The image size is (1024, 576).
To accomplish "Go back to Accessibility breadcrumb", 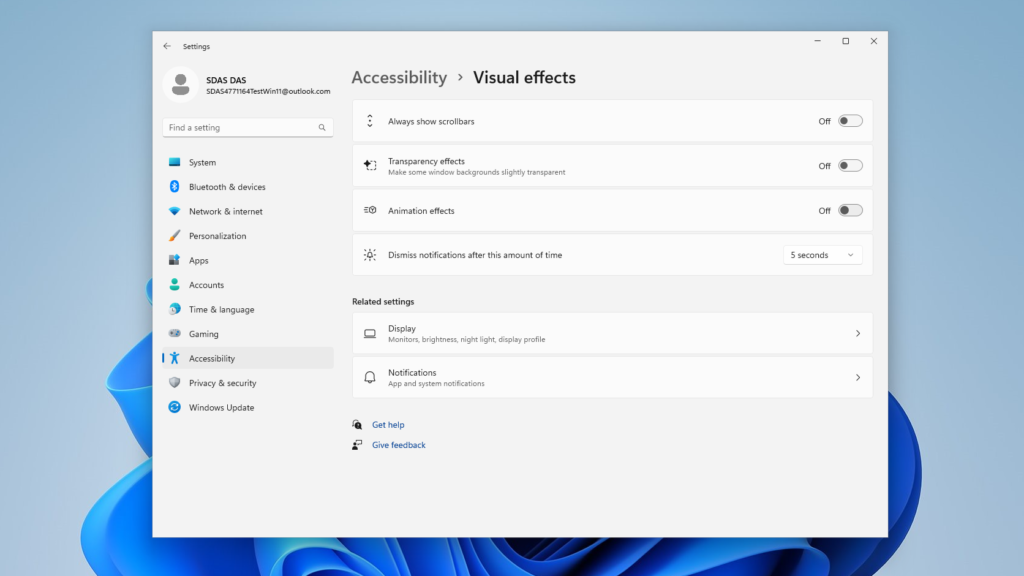I will pos(399,77).
